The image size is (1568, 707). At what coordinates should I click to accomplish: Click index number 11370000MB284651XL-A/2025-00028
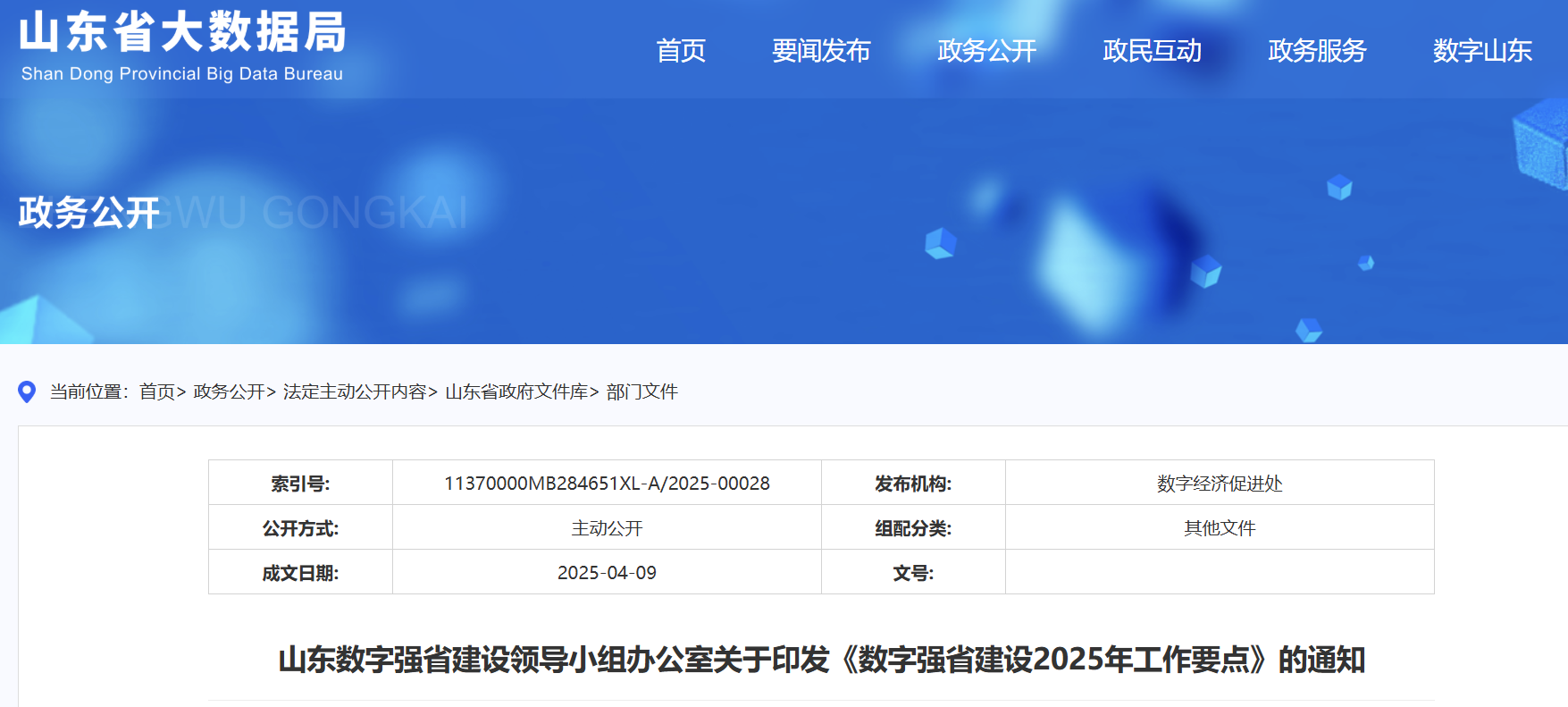click(607, 484)
